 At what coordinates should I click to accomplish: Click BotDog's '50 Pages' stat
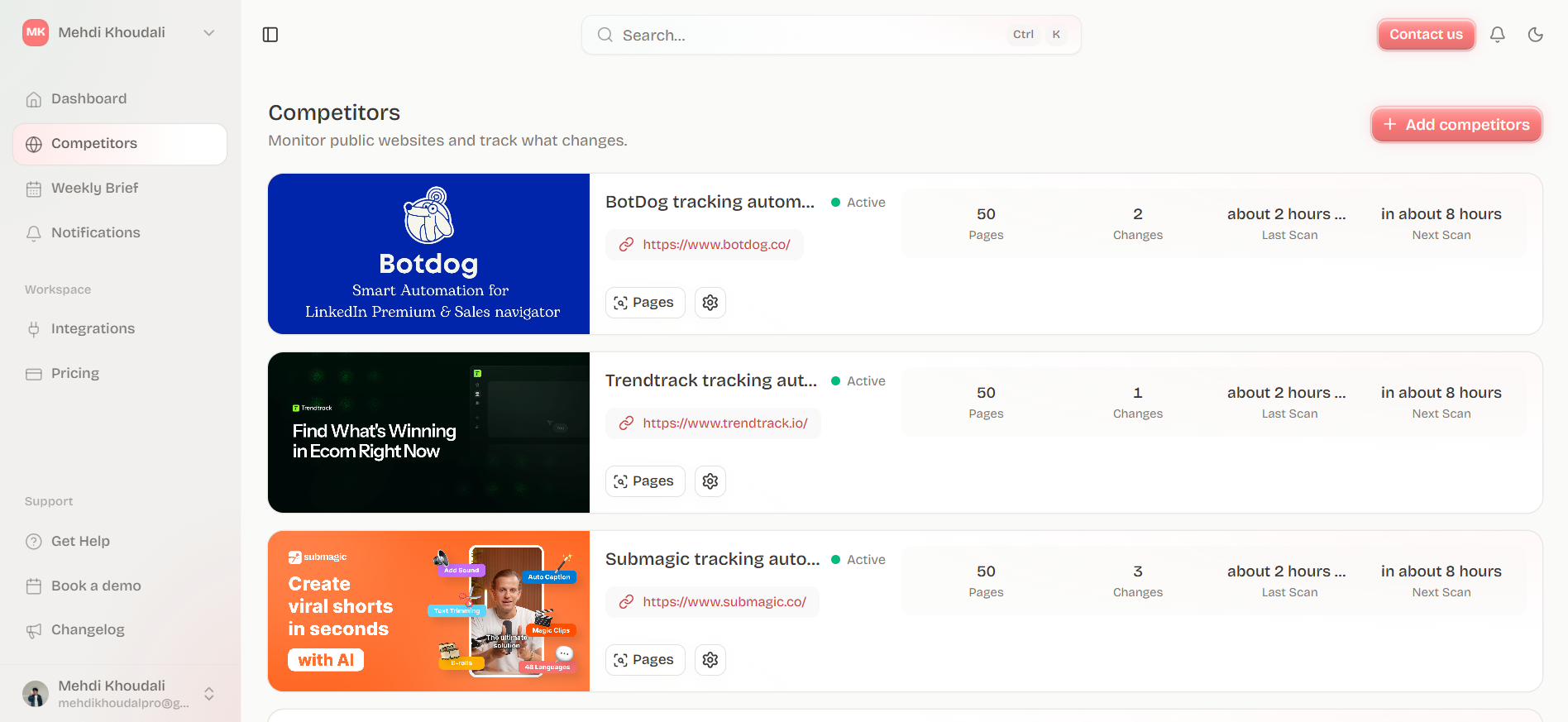(x=986, y=223)
